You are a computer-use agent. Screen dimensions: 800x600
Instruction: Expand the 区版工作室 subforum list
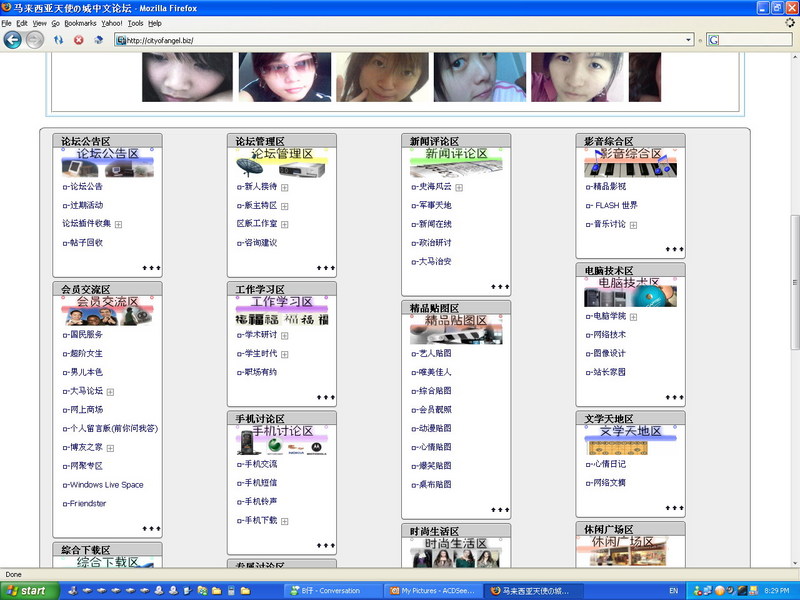(285, 224)
